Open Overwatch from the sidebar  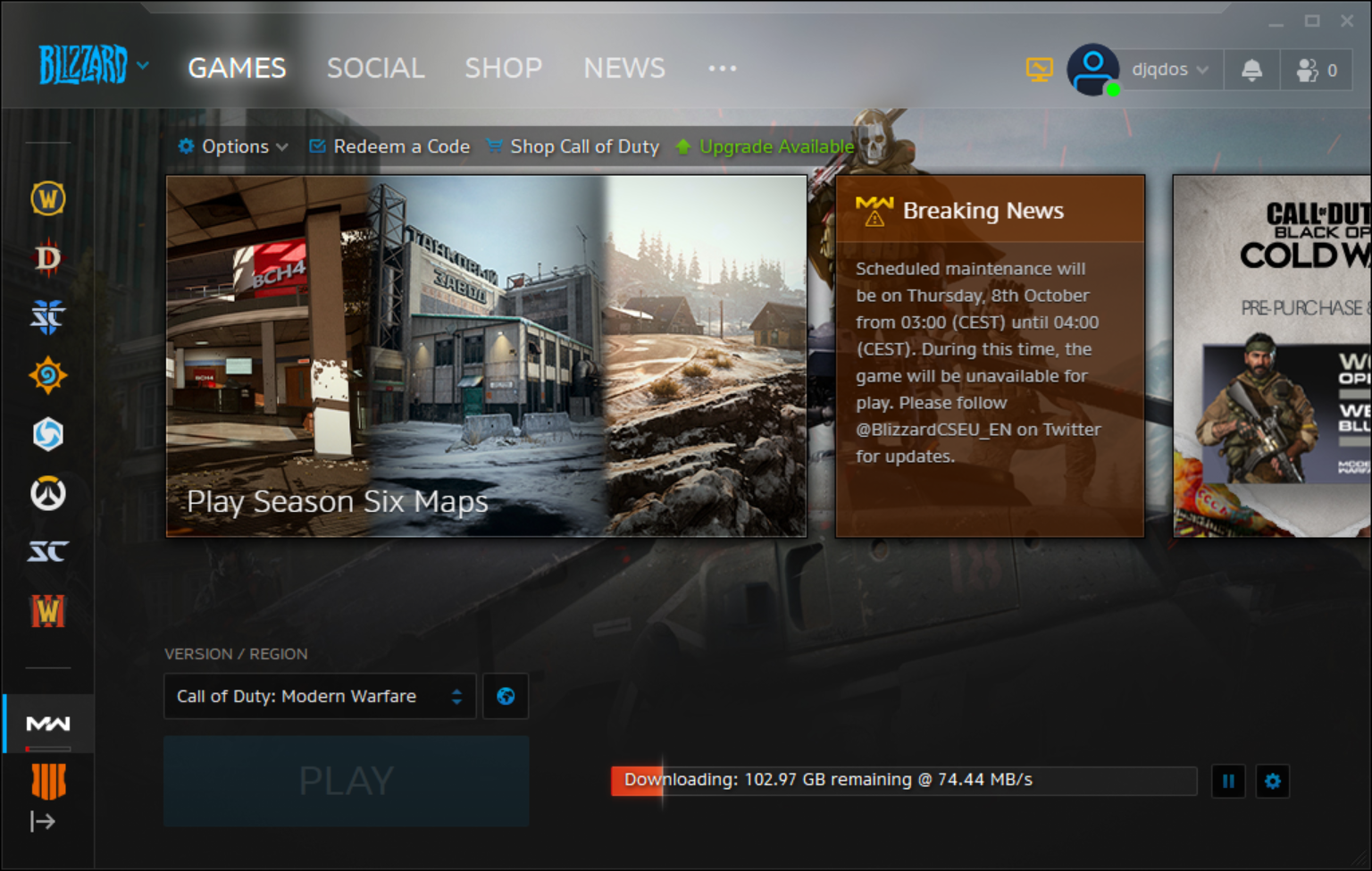[x=48, y=494]
